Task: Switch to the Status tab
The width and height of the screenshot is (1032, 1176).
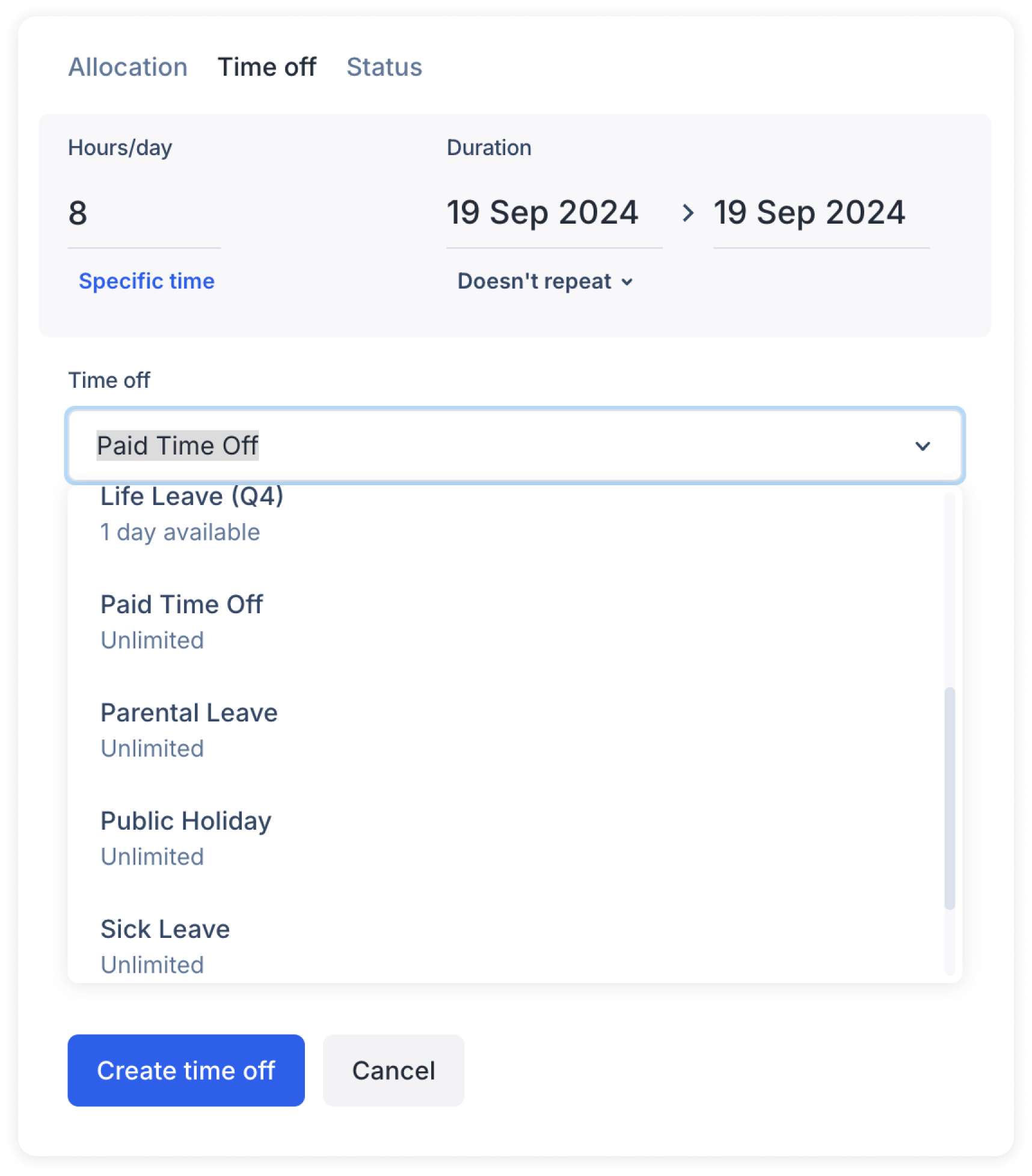Action: coord(384,67)
